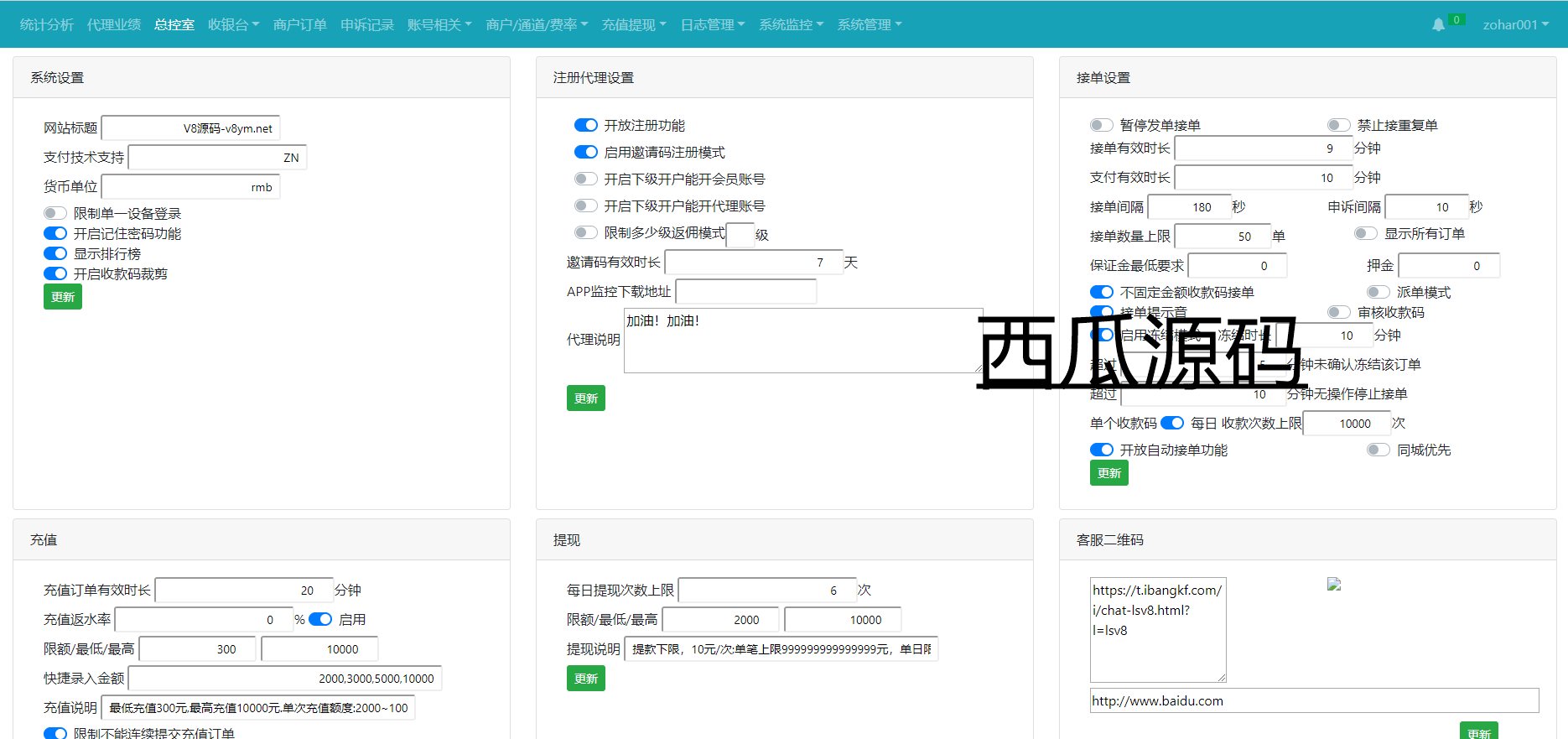Image resolution: width=1568 pixels, height=739 pixels.
Task: Click 更新 button in 接单设置
Action: point(1109,473)
